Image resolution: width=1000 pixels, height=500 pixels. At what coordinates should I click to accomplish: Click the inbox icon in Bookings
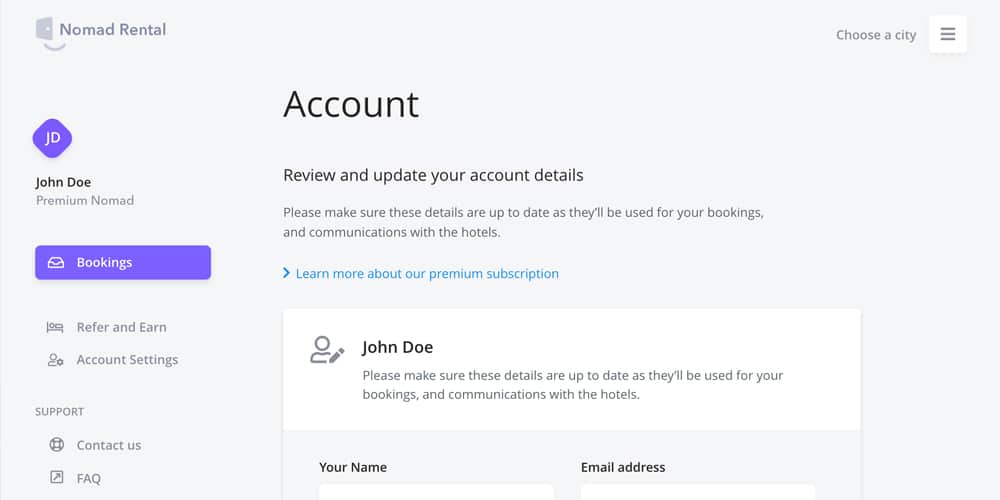[x=56, y=263]
